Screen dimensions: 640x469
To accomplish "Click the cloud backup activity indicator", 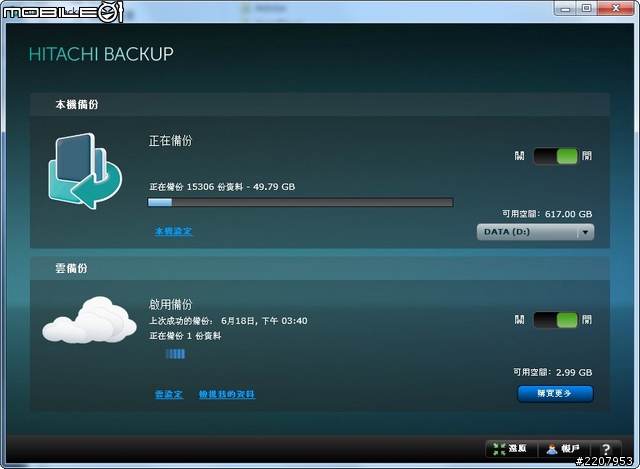I will [x=175, y=354].
